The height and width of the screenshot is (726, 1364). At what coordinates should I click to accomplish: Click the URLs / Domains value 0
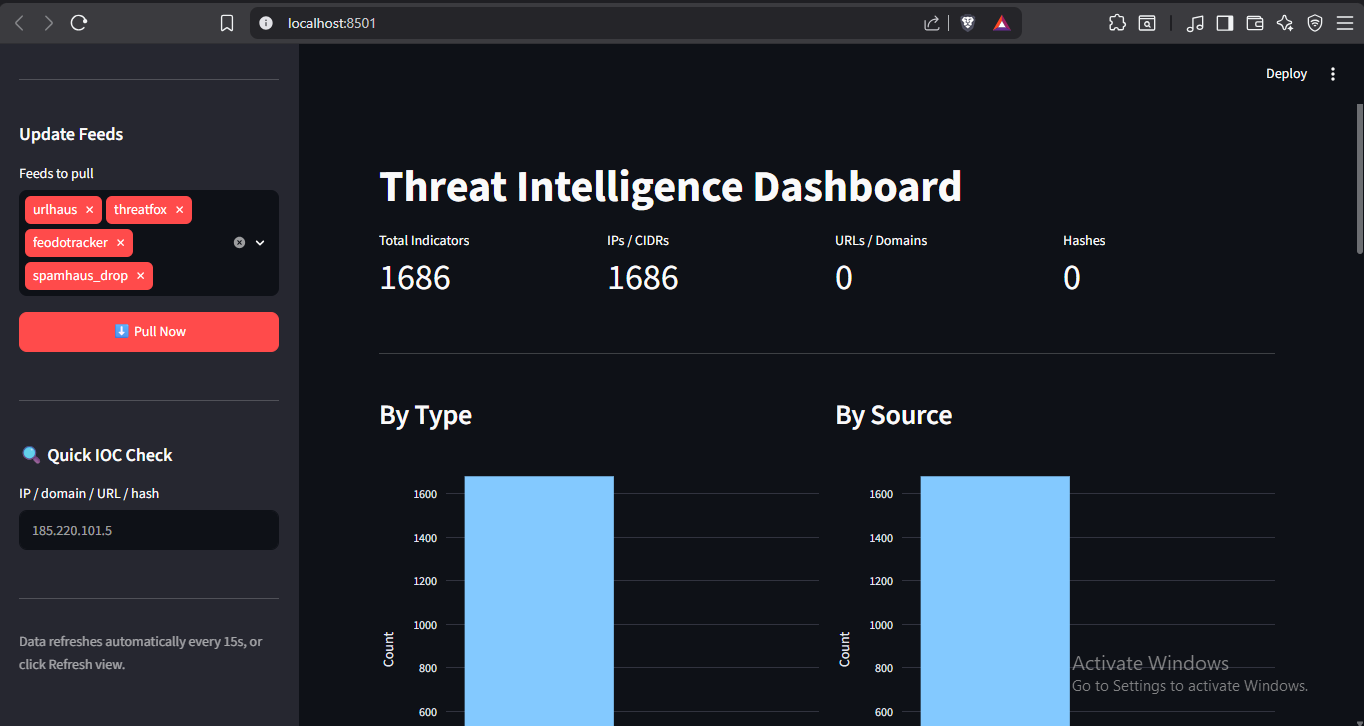844,277
